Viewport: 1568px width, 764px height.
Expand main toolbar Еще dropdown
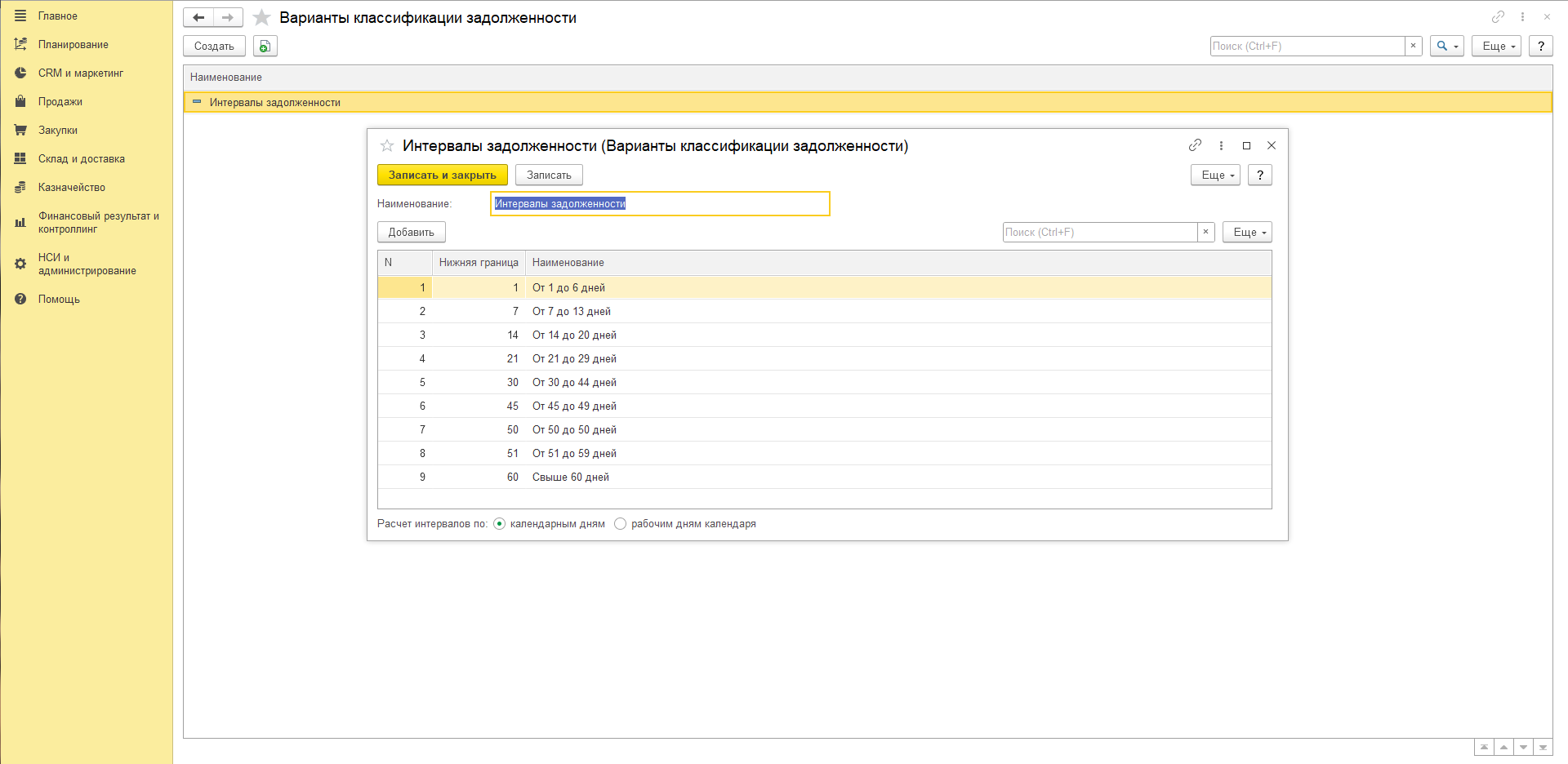point(1496,46)
